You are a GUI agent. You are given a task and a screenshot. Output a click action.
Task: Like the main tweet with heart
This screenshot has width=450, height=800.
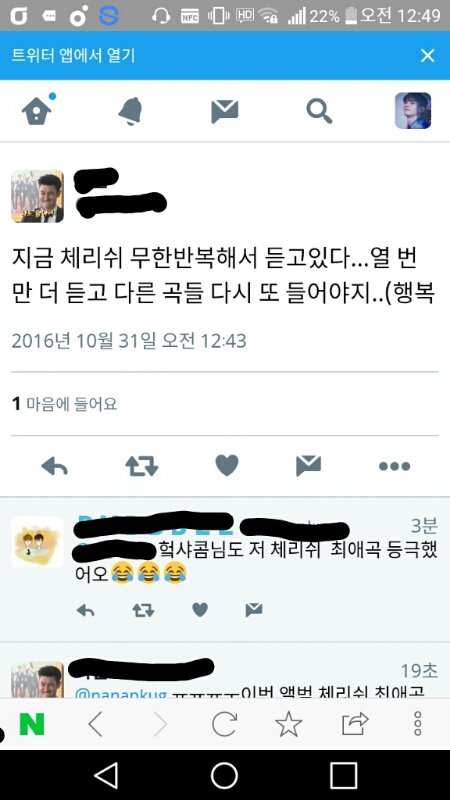(x=227, y=465)
